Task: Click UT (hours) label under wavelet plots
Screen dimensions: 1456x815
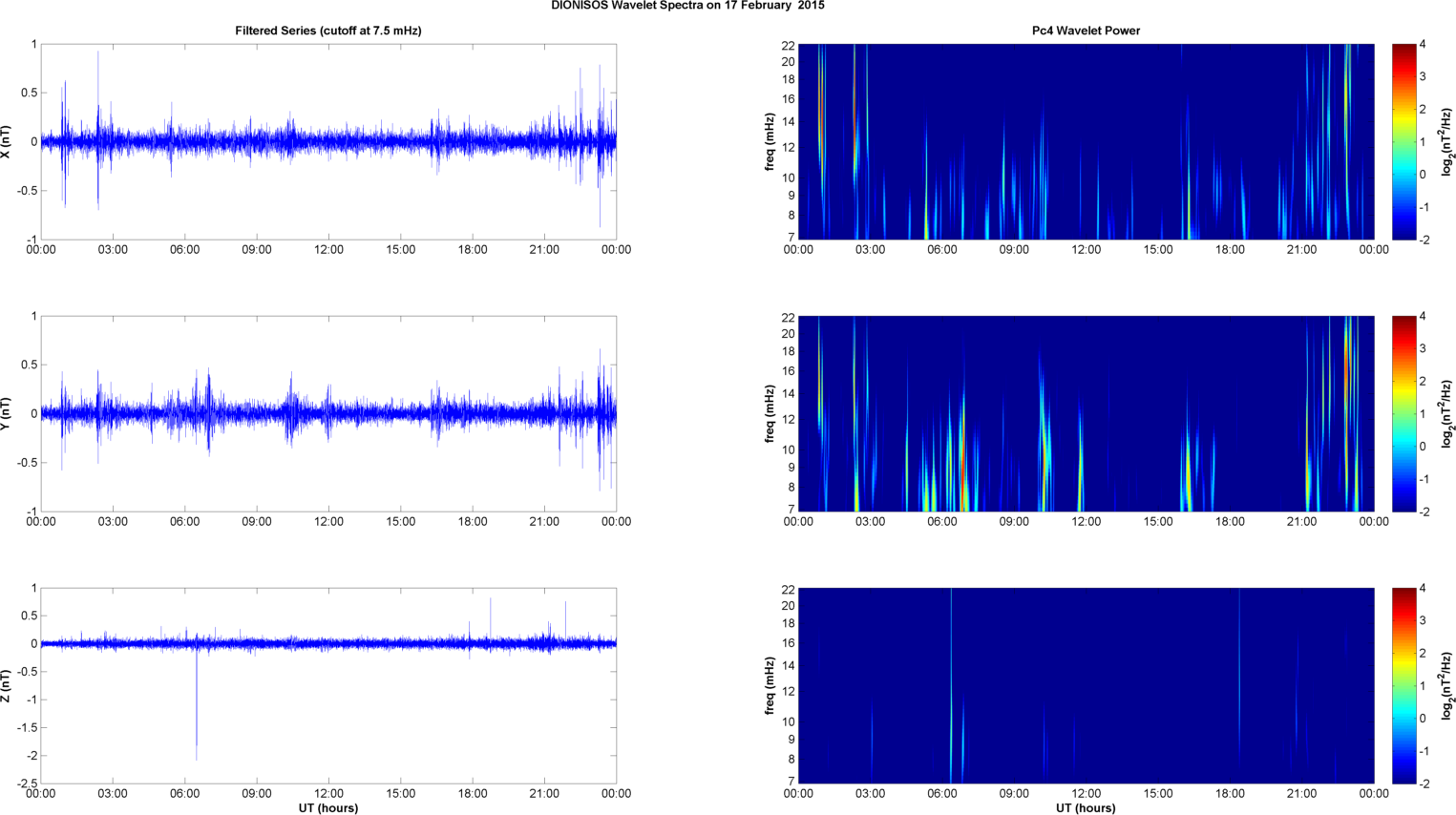Action: pos(1086,808)
